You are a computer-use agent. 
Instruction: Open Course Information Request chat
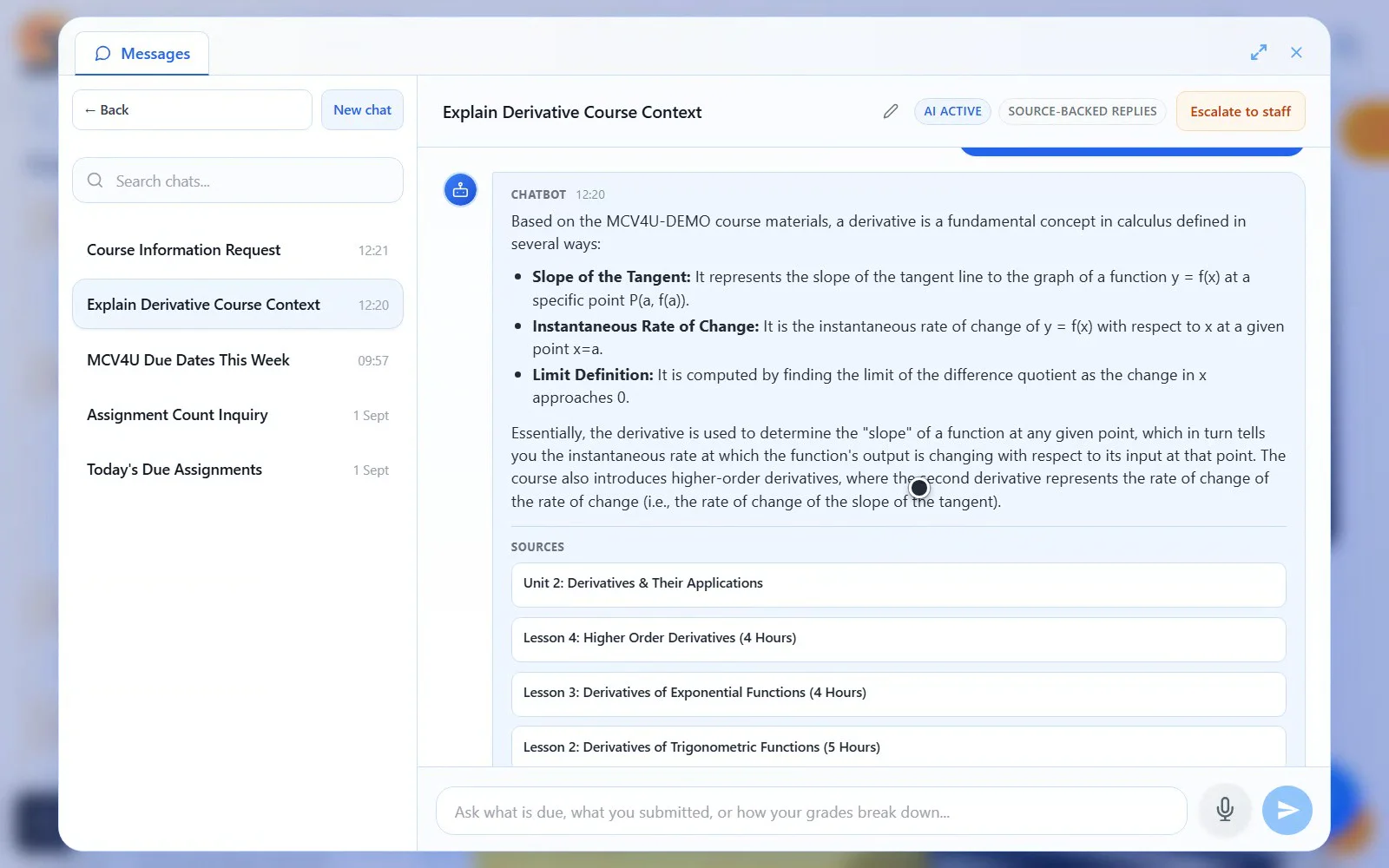click(x=238, y=250)
